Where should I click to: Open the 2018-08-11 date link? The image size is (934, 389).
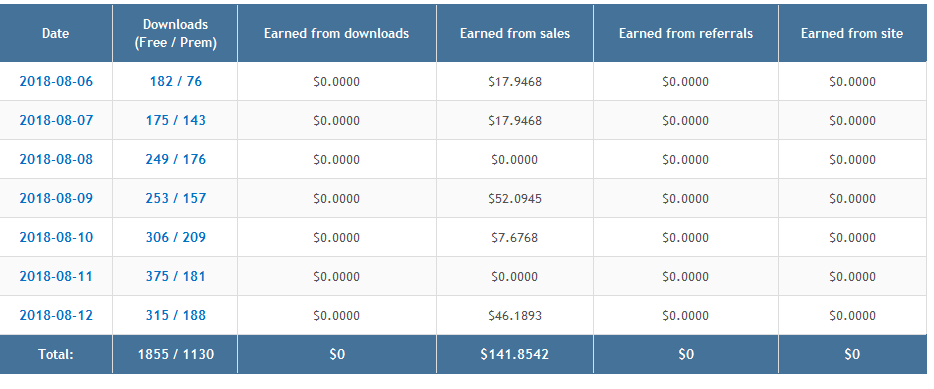(56, 276)
